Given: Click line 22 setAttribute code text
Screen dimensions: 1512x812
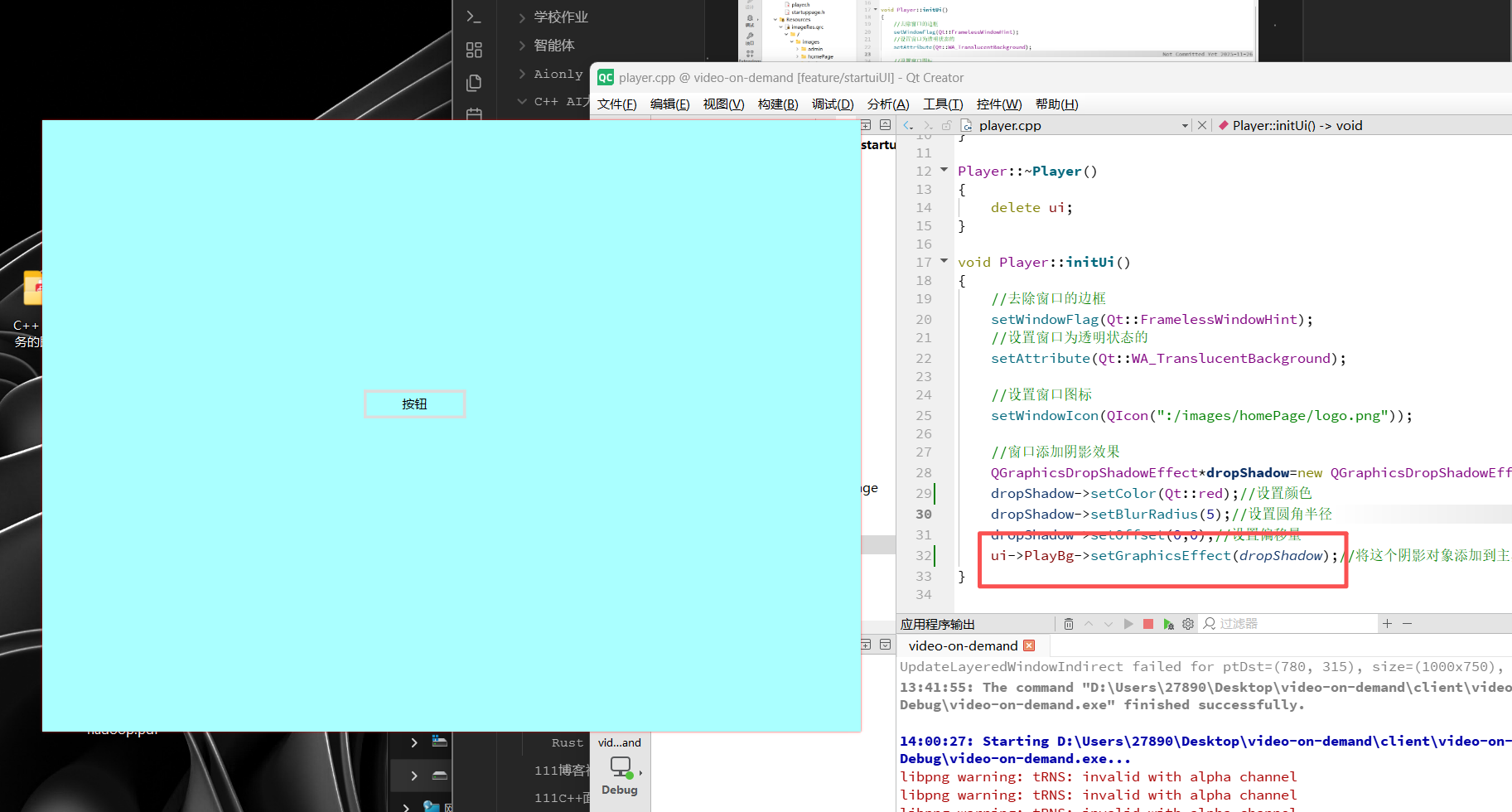Looking at the screenshot, I should click(x=1168, y=358).
